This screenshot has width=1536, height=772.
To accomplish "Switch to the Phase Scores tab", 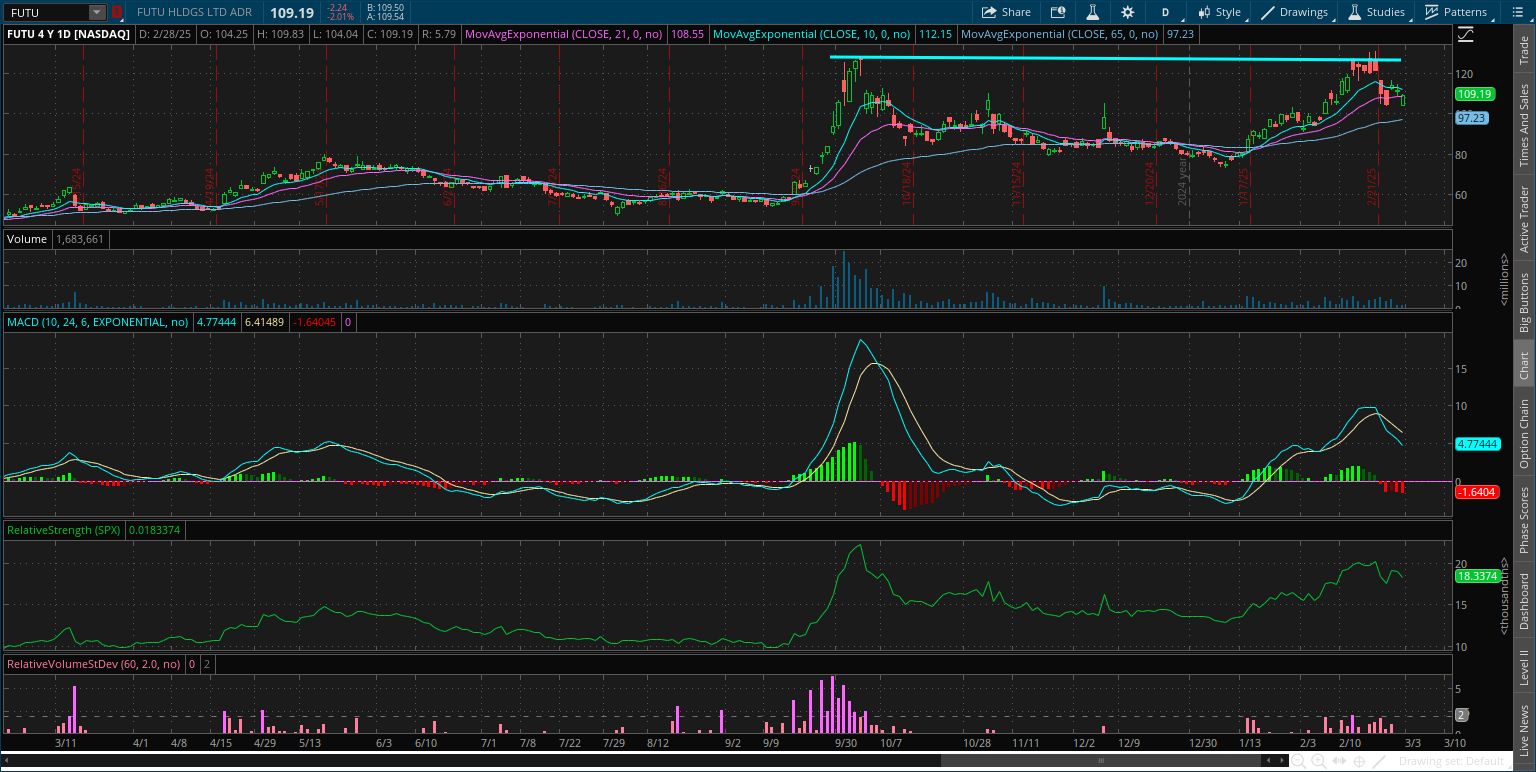I will click(x=1524, y=520).
